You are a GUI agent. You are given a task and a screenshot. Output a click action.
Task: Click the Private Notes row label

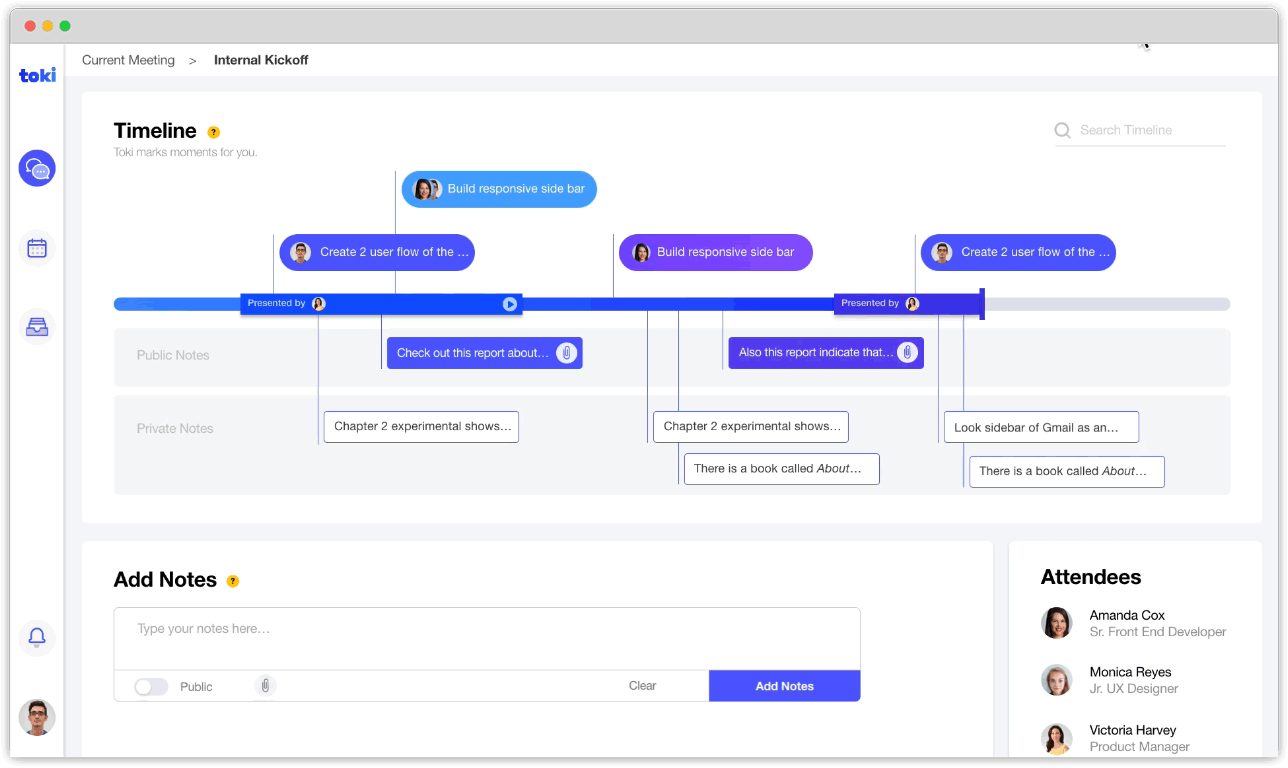pos(175,428)
